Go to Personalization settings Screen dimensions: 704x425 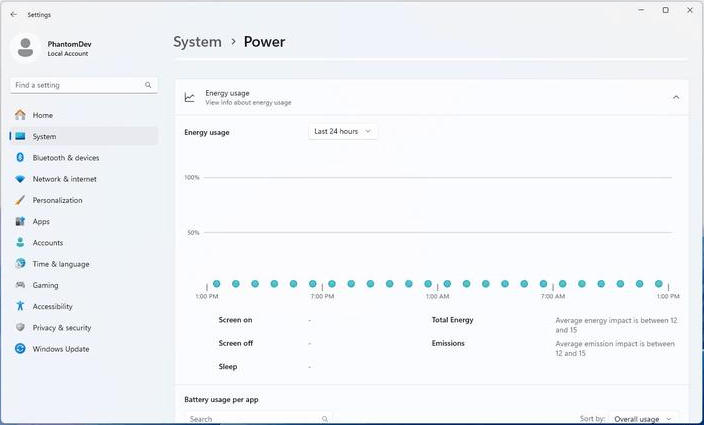(84, 200)
